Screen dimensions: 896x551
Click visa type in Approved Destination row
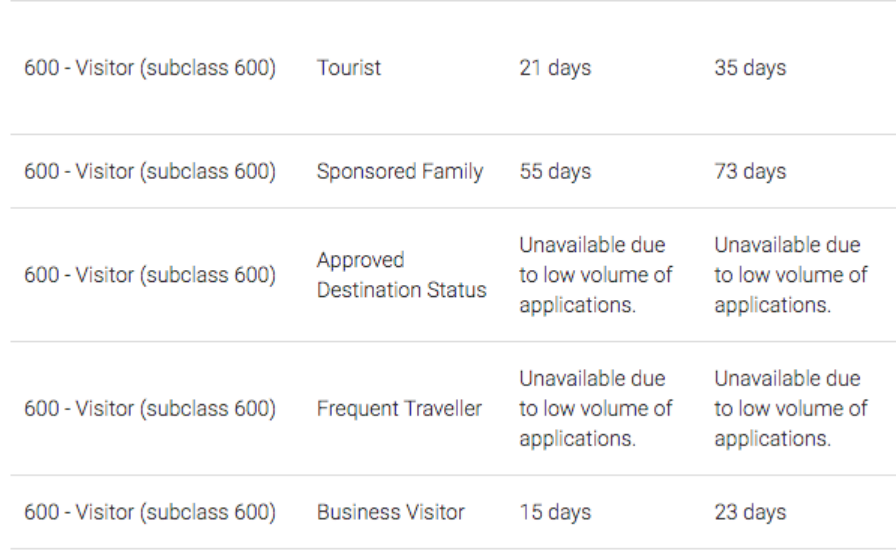pyautogui.click(x=150, y=275)
